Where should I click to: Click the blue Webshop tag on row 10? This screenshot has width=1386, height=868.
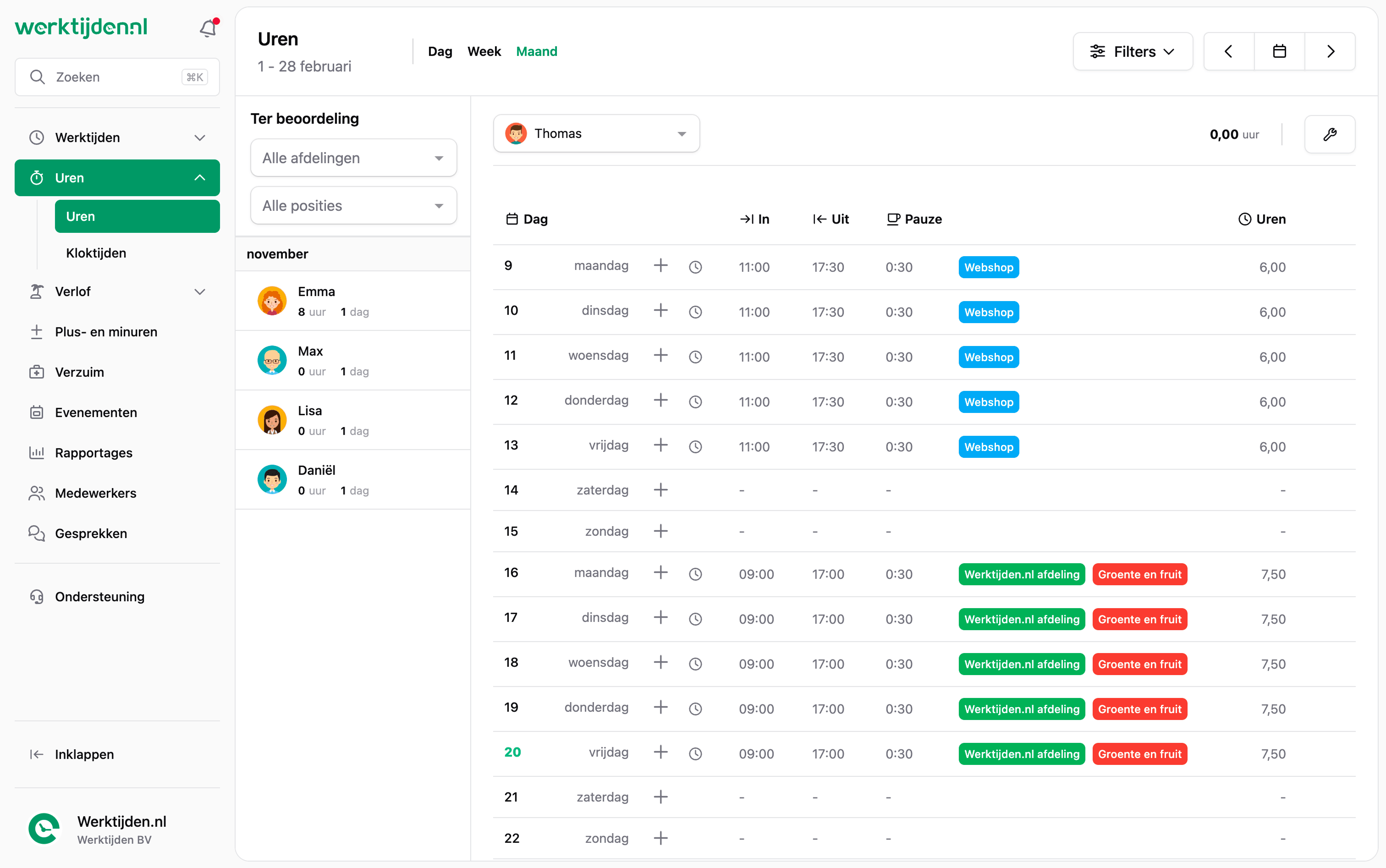click(x=988, y=312)
